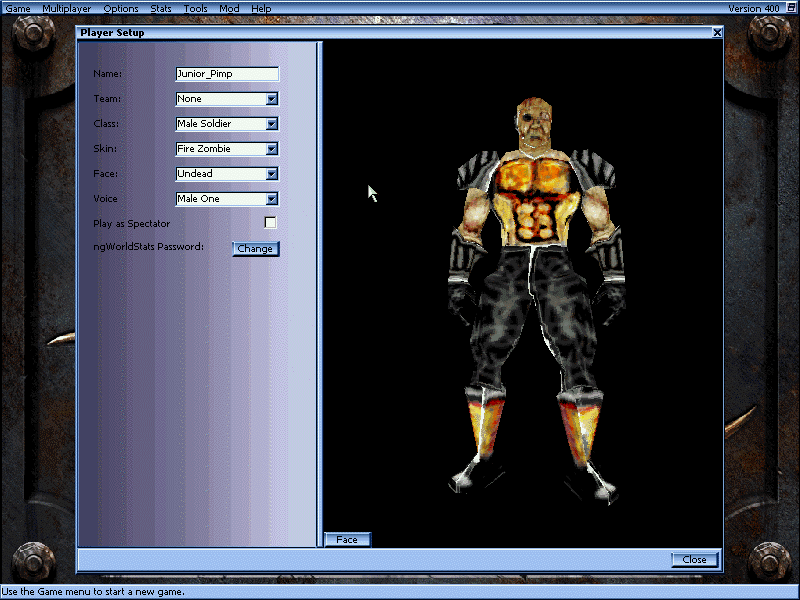Open the Options menu

point(120,8)
